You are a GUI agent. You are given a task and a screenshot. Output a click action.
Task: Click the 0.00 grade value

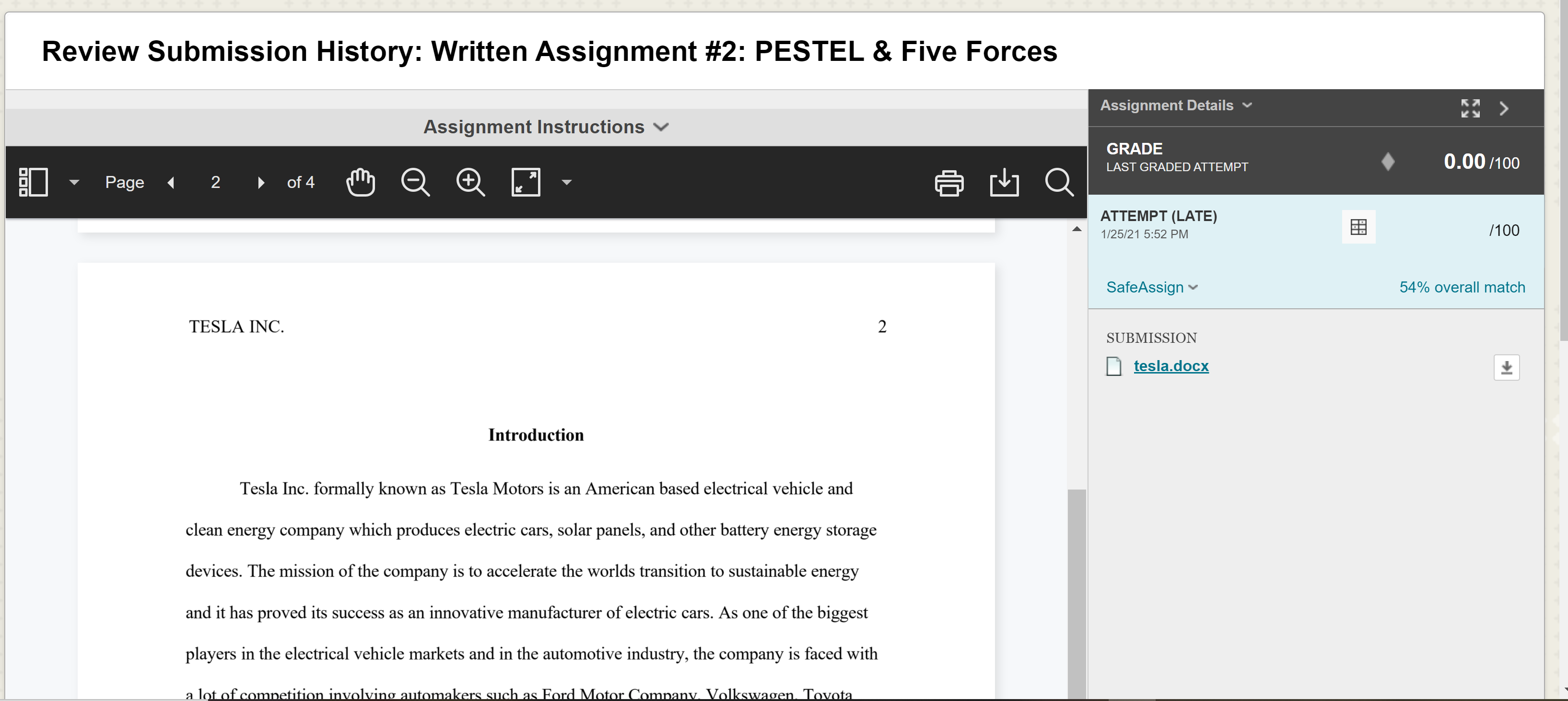(x=1464, y=161)
